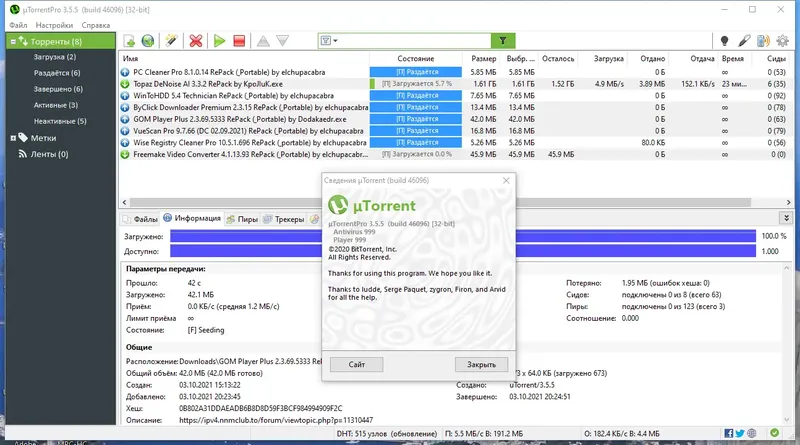This screenshot has width=800, height=445.
Task: Sort by the Состояние column header
Action: coord(416,59)
